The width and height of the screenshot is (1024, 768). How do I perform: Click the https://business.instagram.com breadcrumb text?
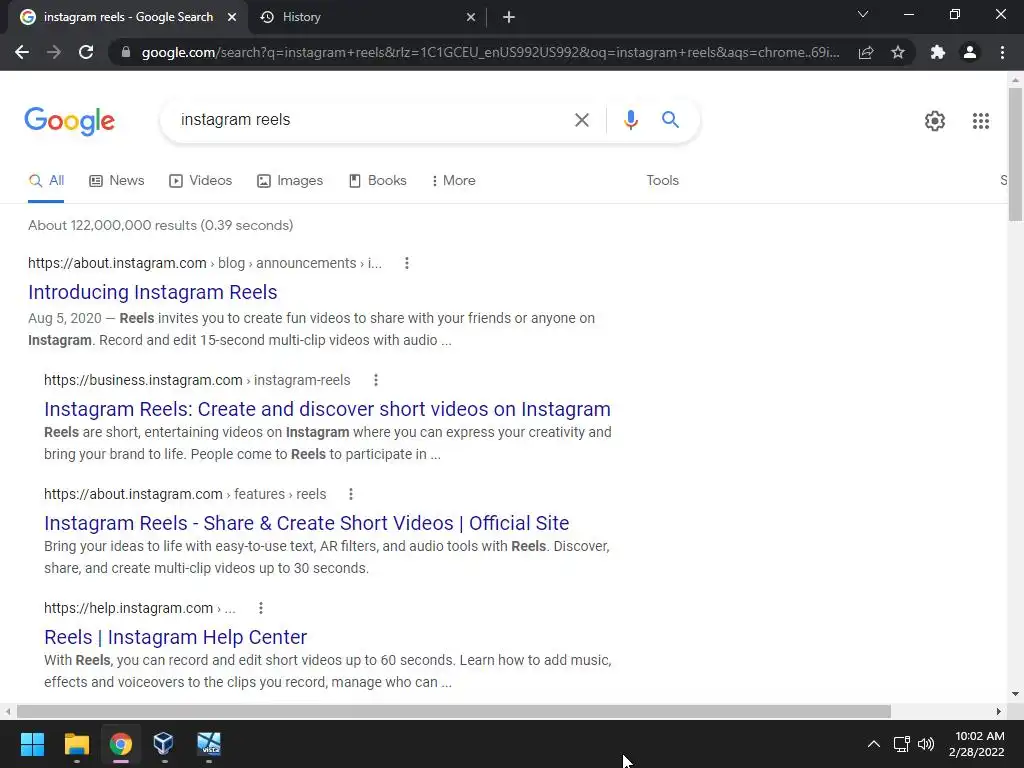143,380
